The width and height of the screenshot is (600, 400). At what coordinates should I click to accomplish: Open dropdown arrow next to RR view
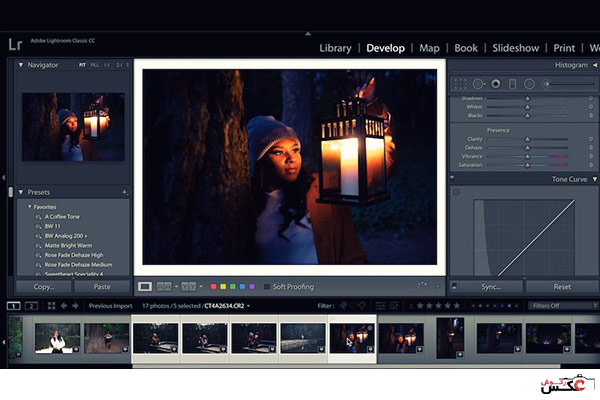176,286
